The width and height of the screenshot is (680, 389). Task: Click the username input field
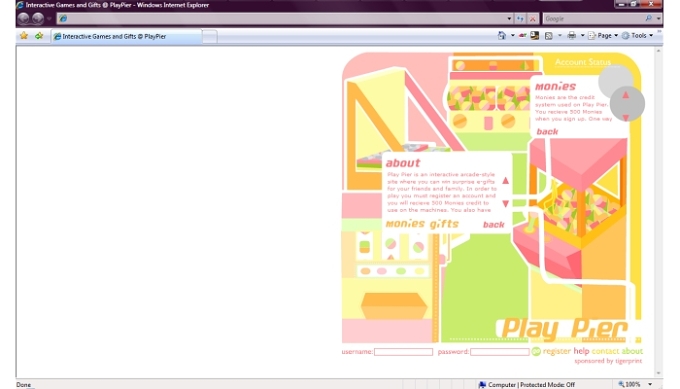tap(403, 352)
